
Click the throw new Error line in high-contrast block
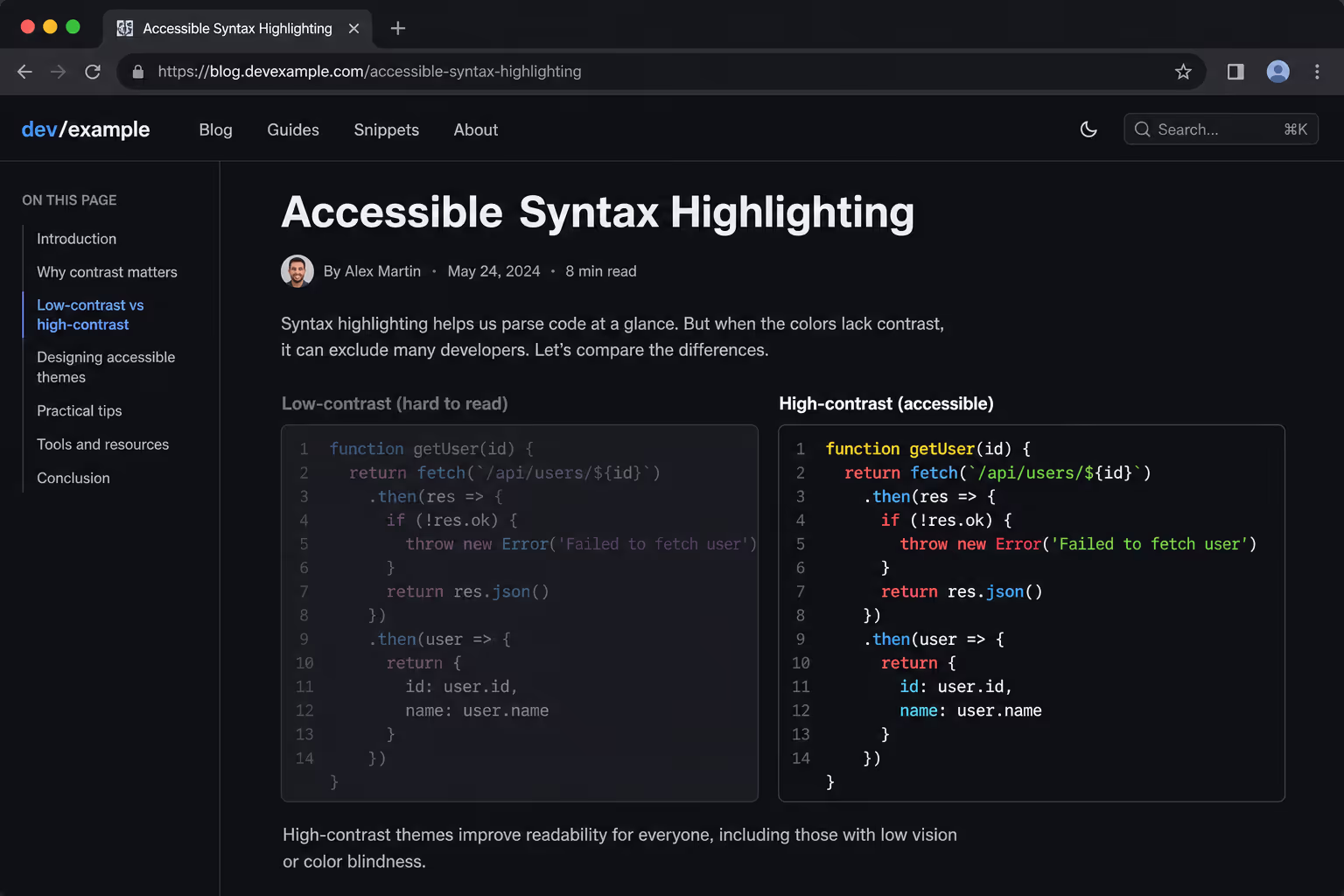[x=1078, y=544]
